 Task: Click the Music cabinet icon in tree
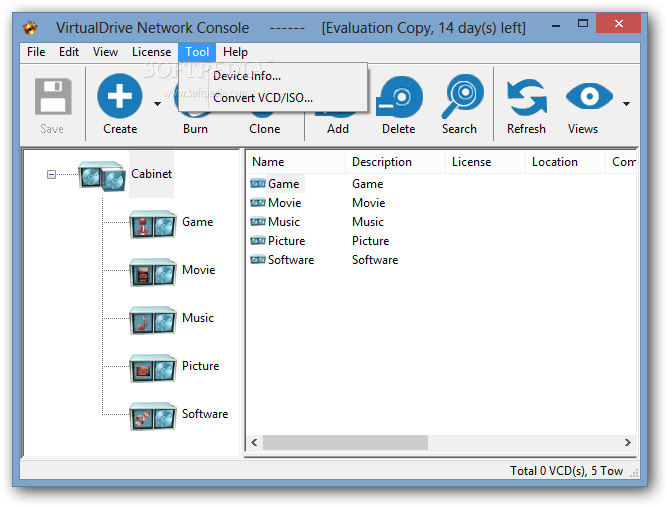(x=153, y=320)
